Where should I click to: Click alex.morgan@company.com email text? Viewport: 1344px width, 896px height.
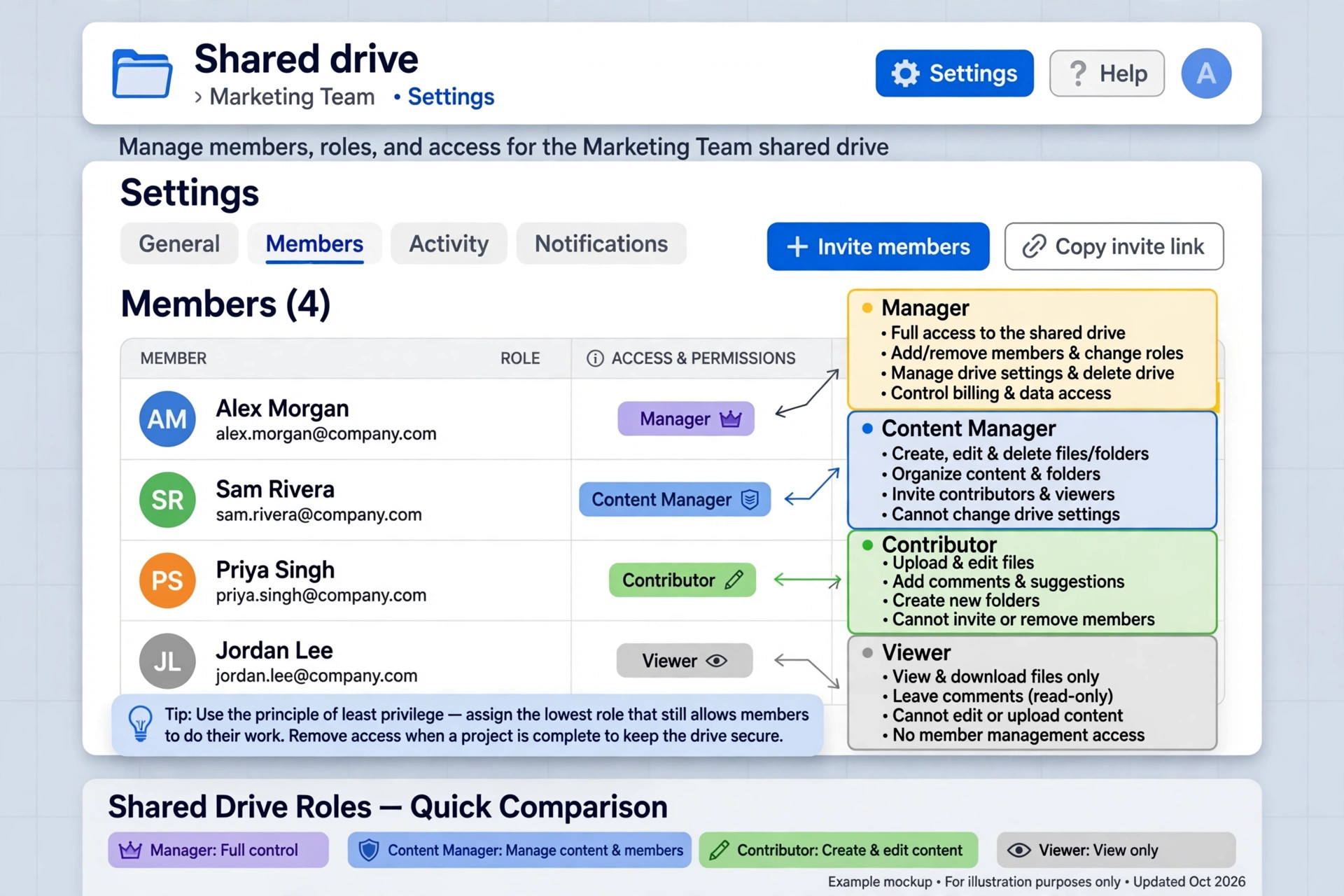(326, 434)
